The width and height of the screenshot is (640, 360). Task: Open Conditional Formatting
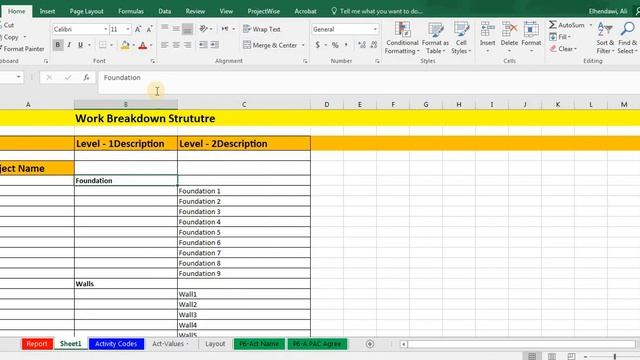pyautogui.click(x=402, y=38)
